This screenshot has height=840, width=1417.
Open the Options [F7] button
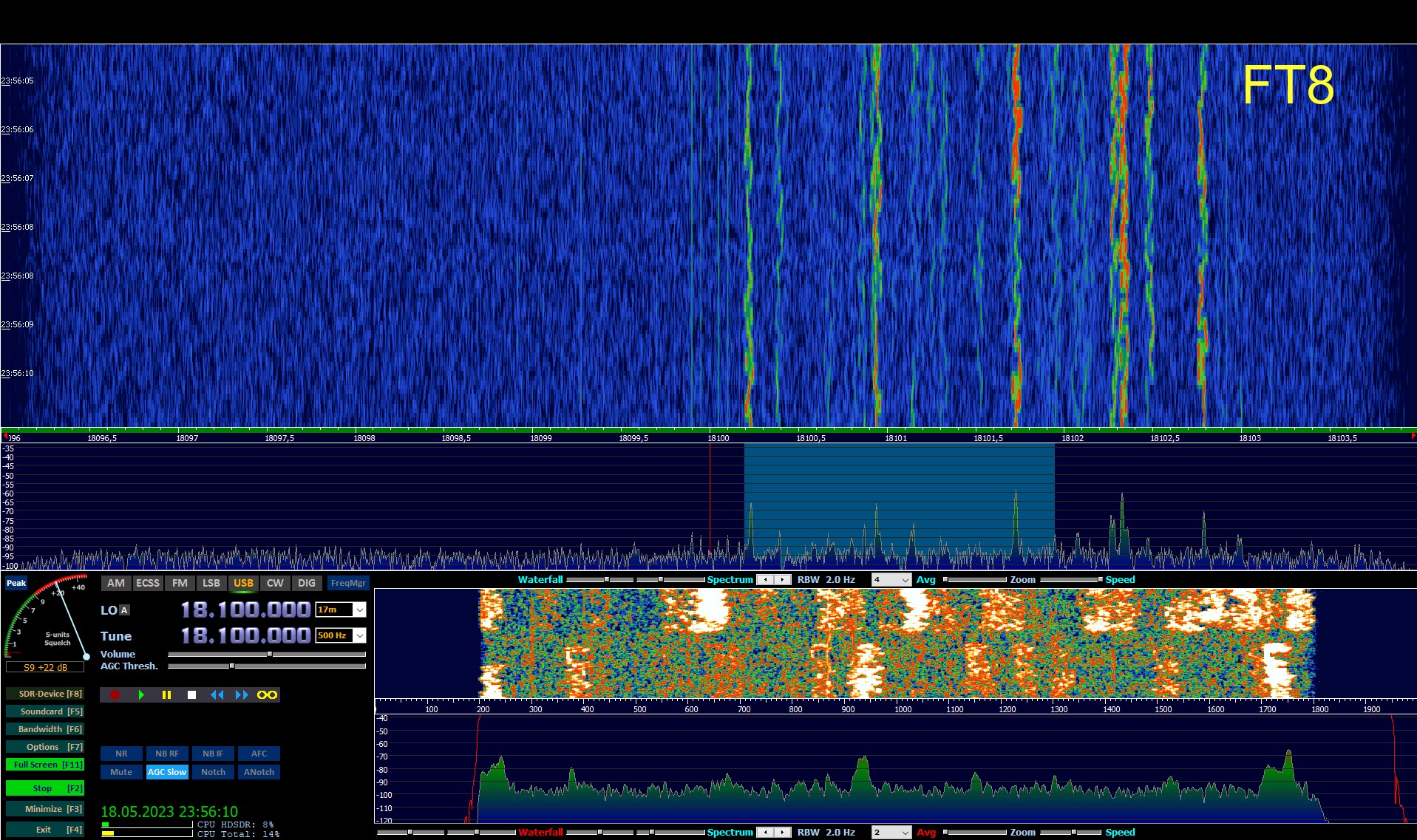point(45,747)
